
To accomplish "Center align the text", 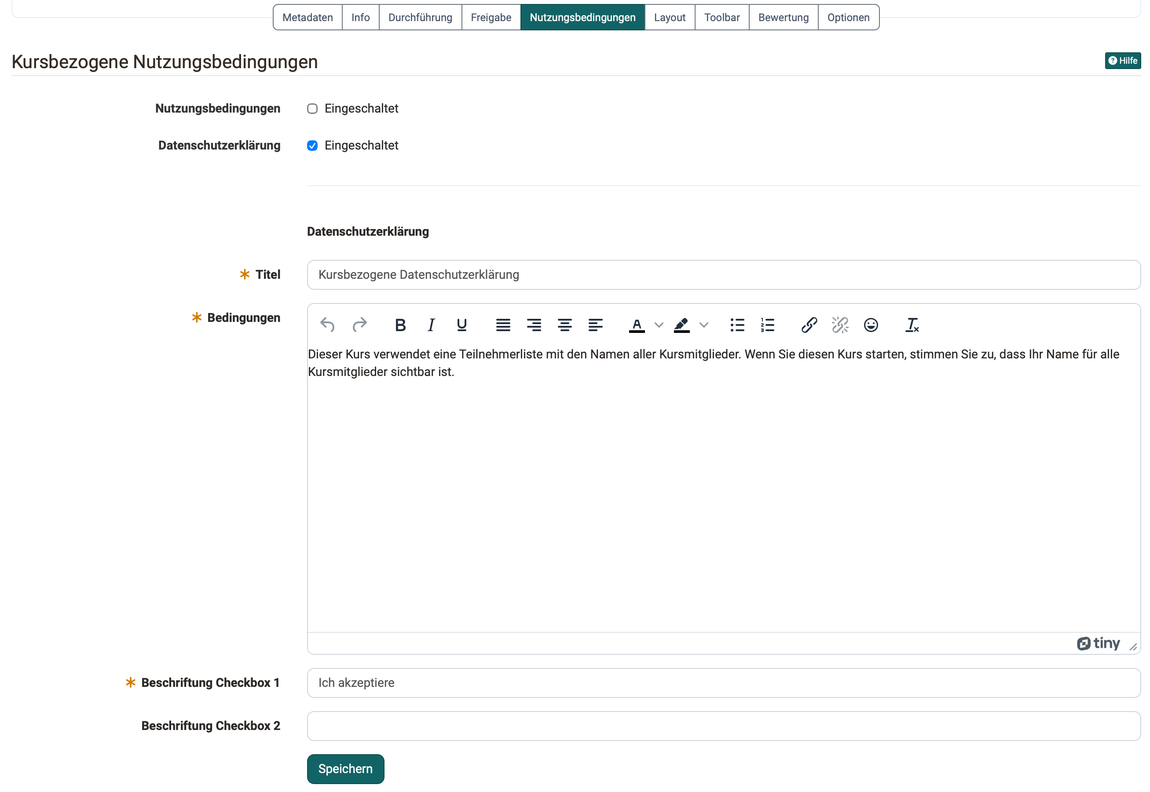I will pos(565,325).
